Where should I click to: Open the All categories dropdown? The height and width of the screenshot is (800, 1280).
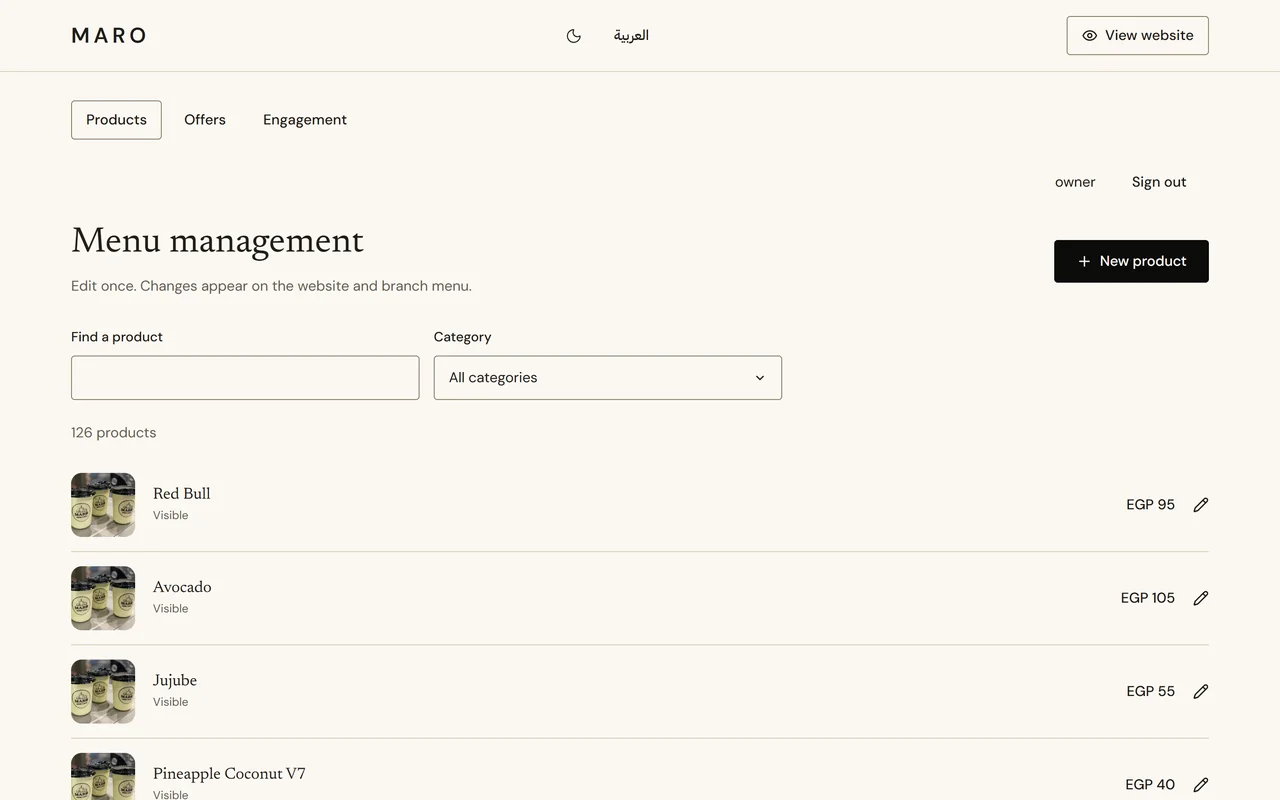[608, 378]
